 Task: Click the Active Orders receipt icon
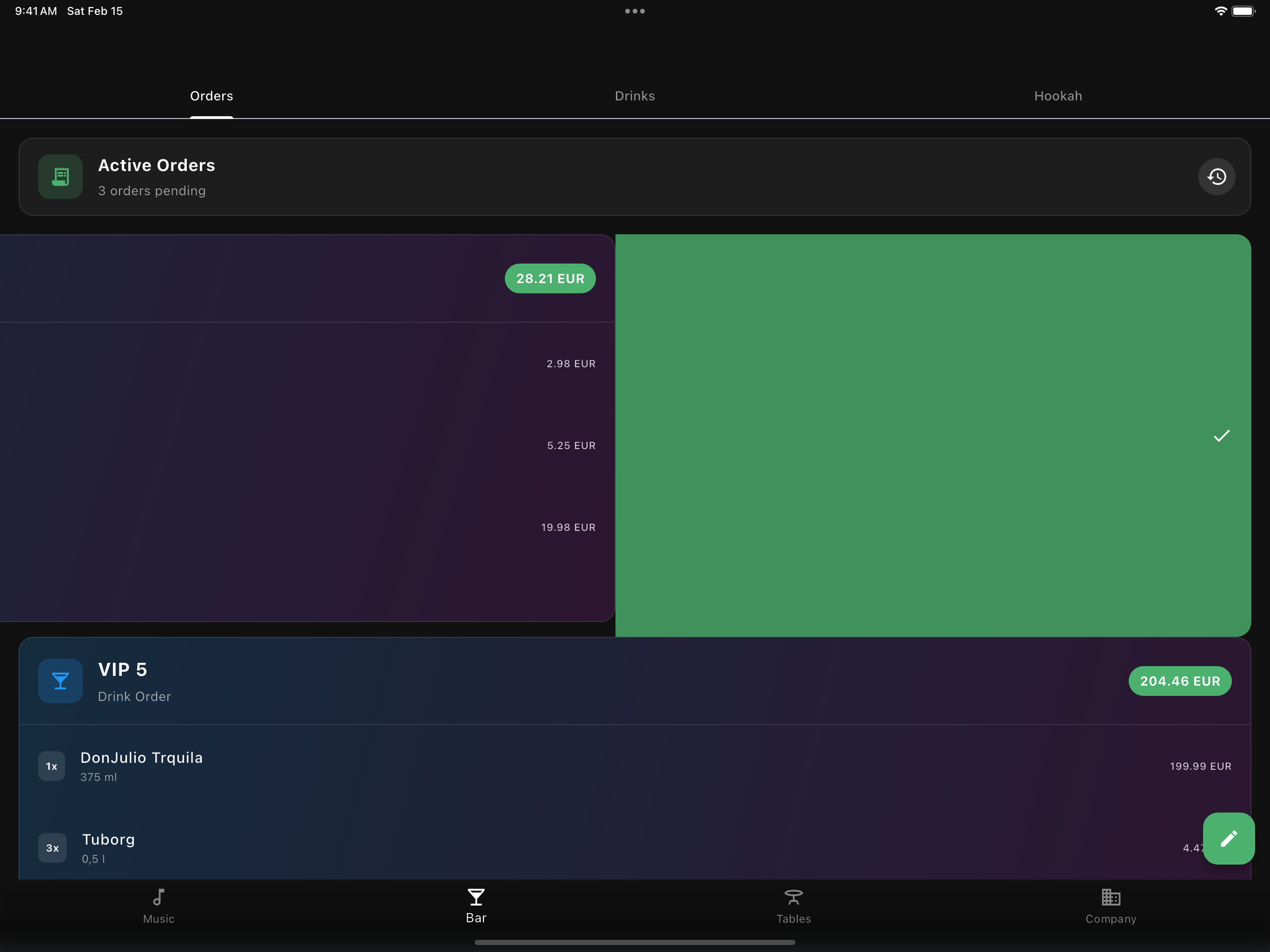point(60,176)
